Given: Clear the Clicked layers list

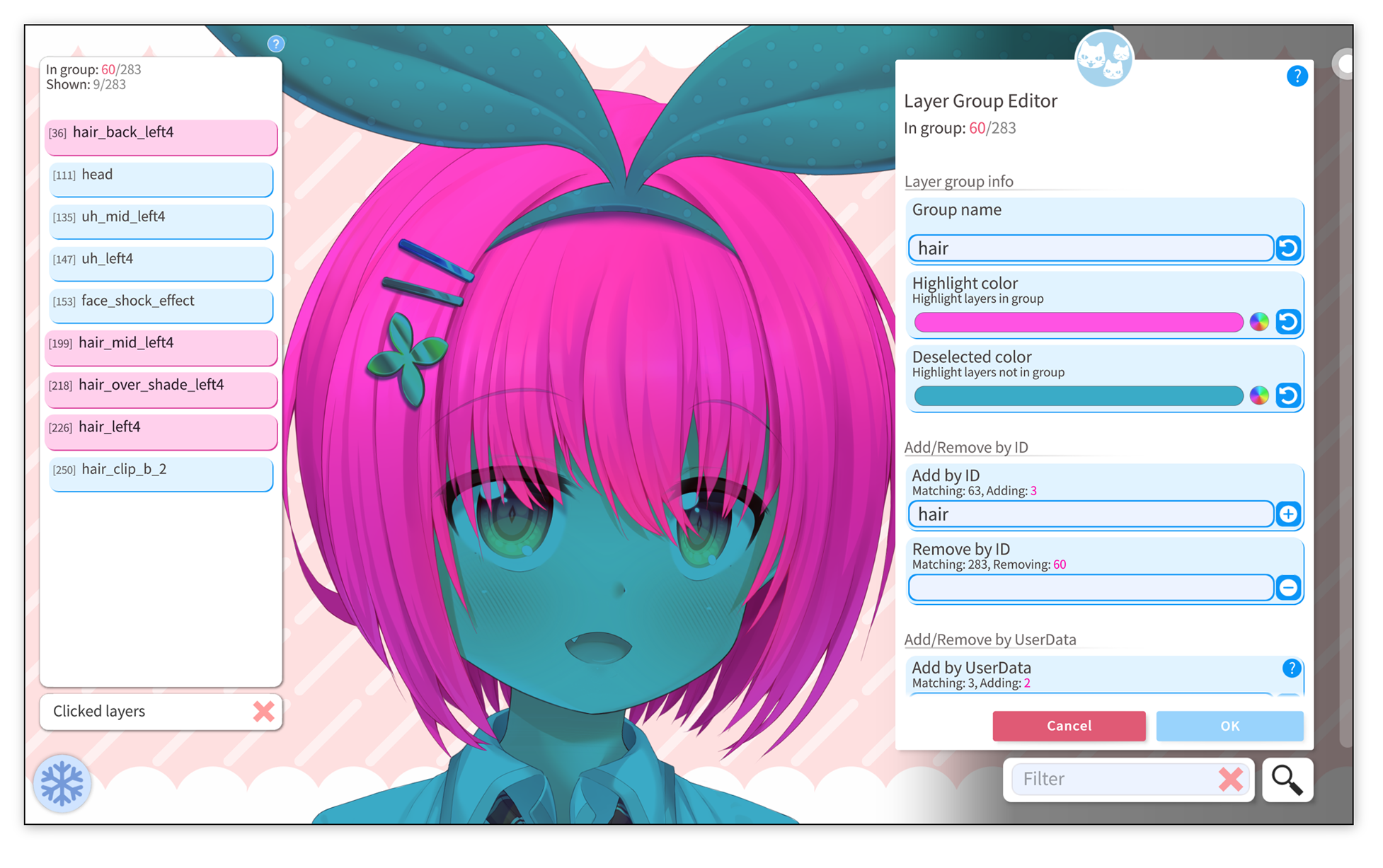Looking at the screenshot, I should coord(263,711).
